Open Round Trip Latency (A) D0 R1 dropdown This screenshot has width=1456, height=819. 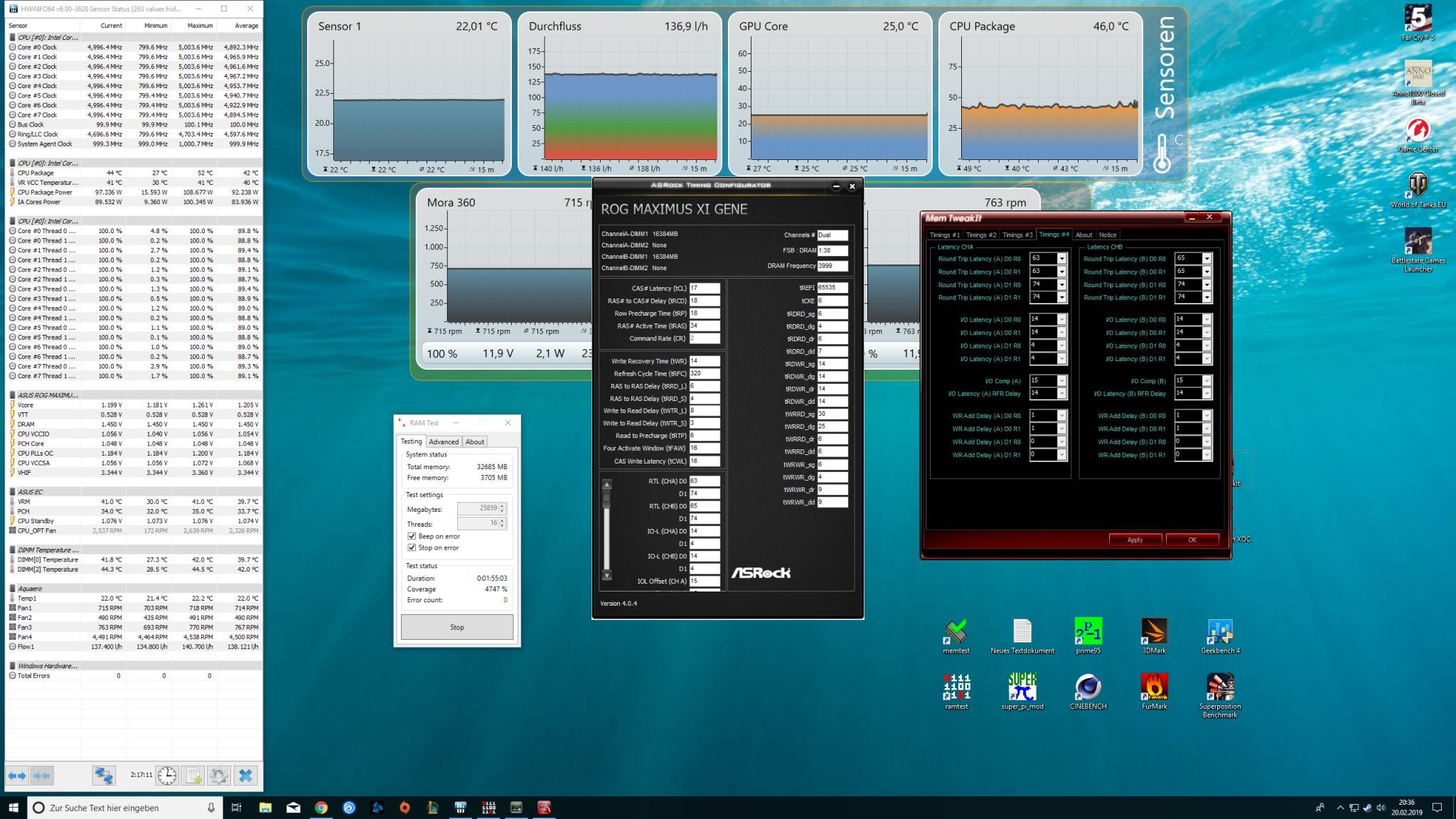[x=1061, y=272]
